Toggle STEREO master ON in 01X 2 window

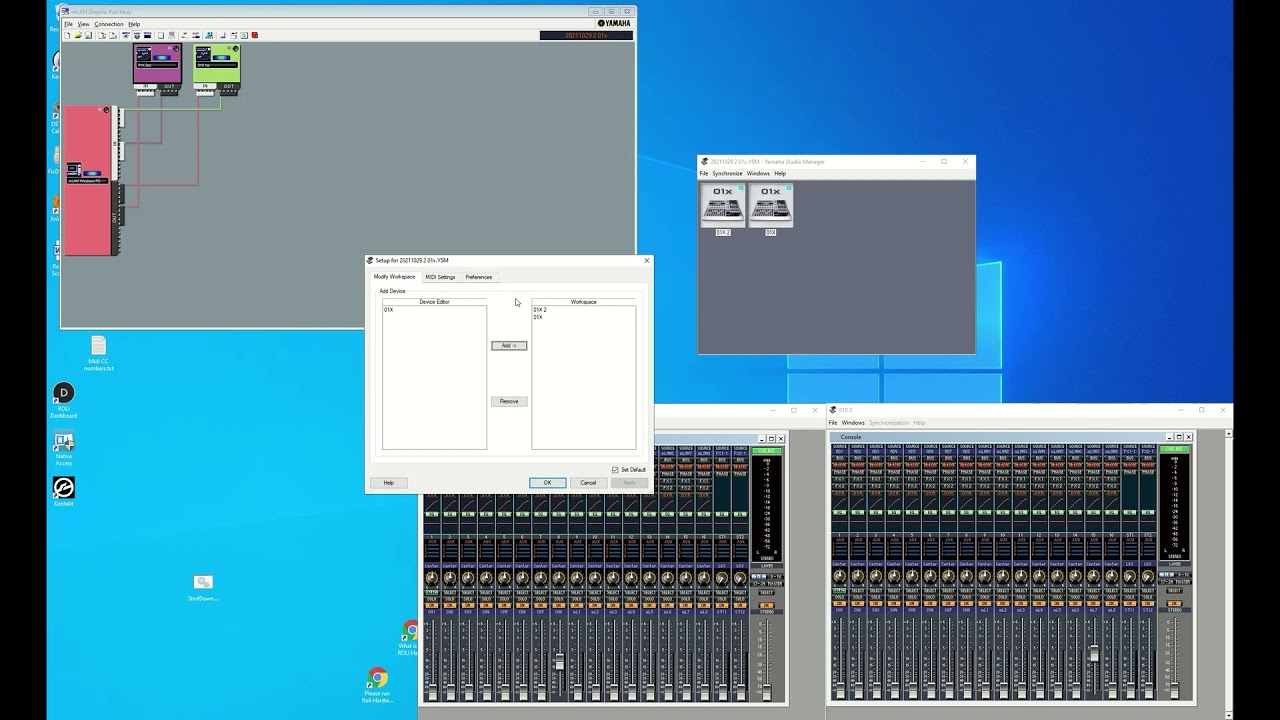pos(1174,603)
